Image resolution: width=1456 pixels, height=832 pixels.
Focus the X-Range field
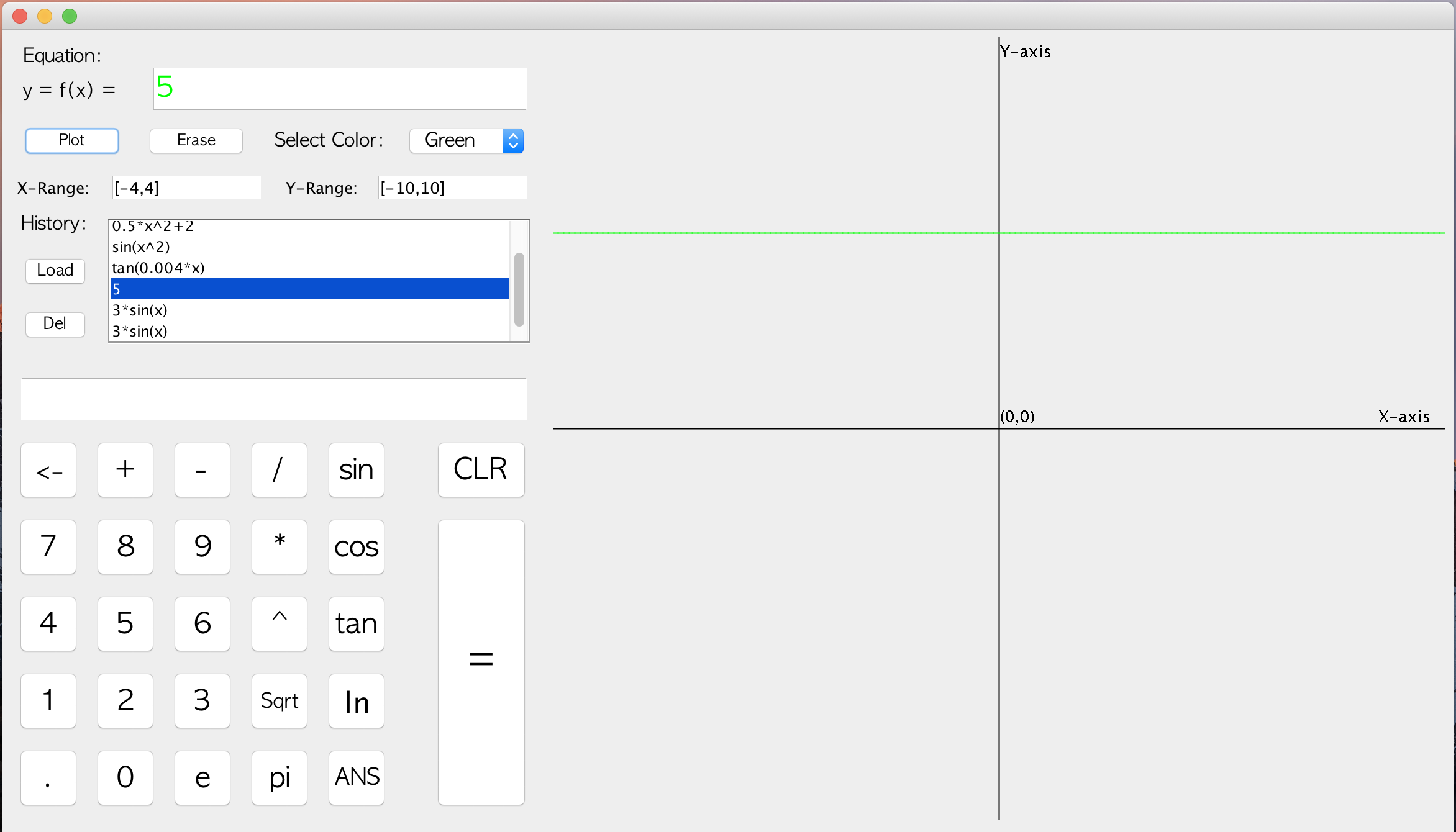click(x=186, y=188)
